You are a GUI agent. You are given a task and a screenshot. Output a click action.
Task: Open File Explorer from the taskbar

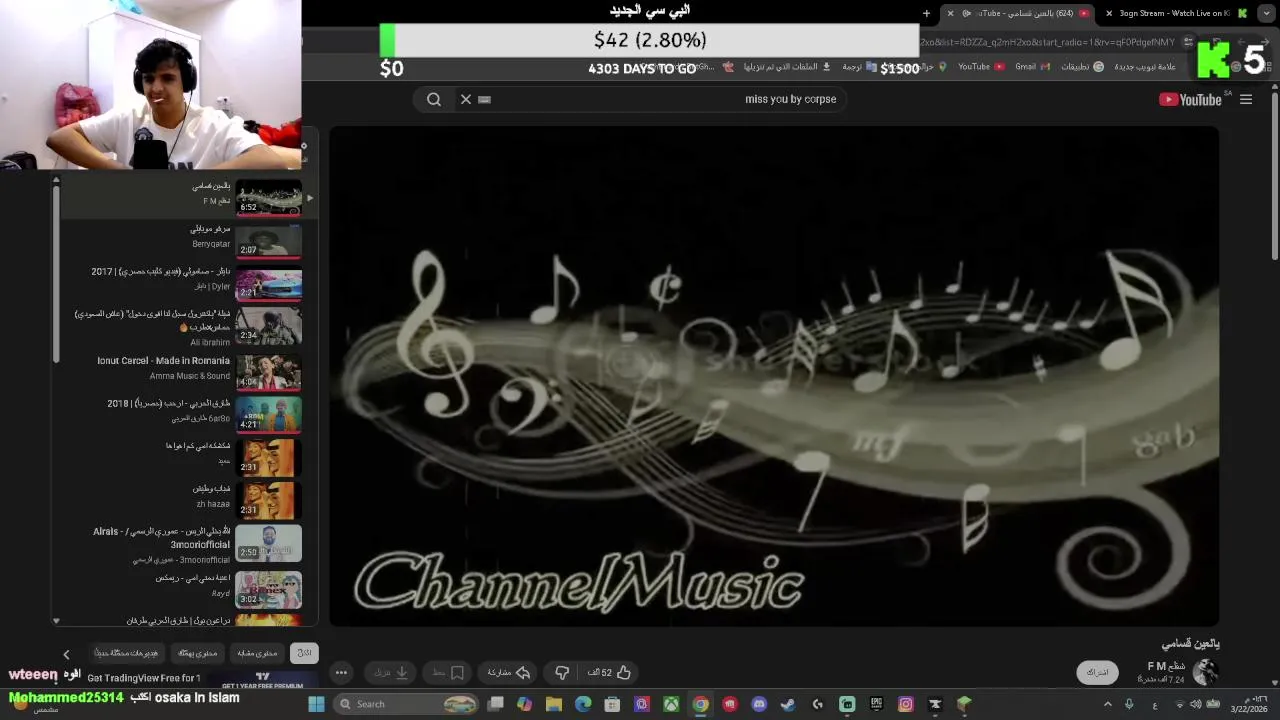pyautogui.click(x=554, y=704)
